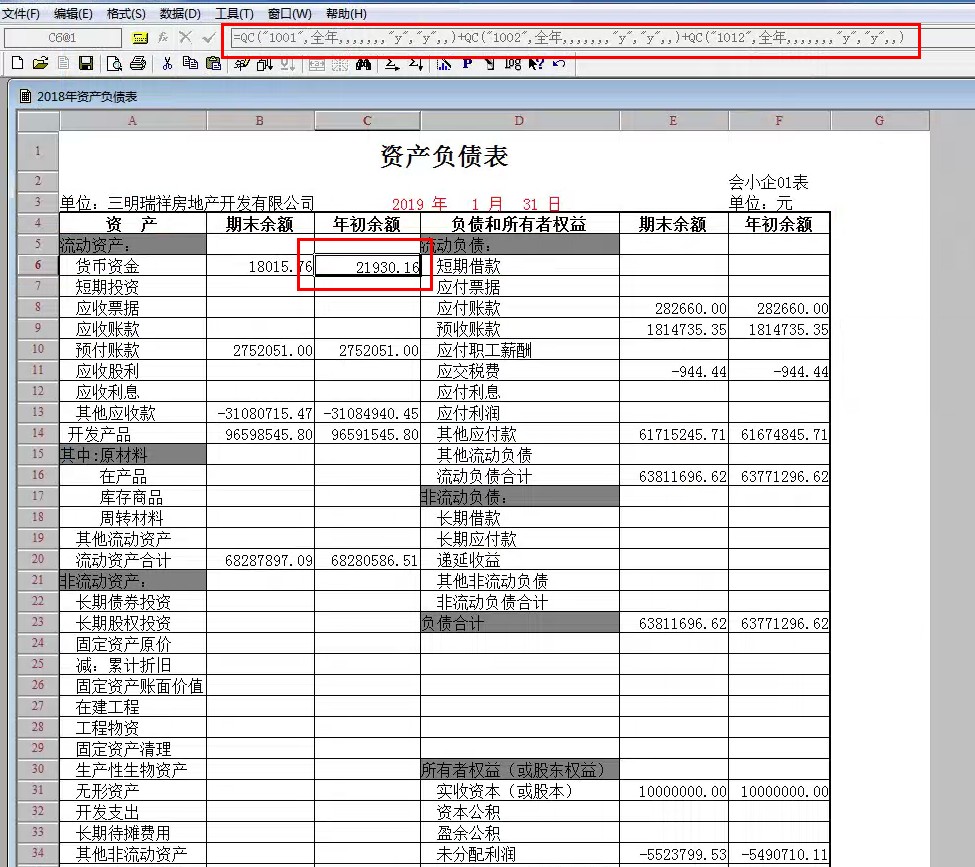Click the checkmark confirm formula icon
975x867 pixels.
[208, 37]
